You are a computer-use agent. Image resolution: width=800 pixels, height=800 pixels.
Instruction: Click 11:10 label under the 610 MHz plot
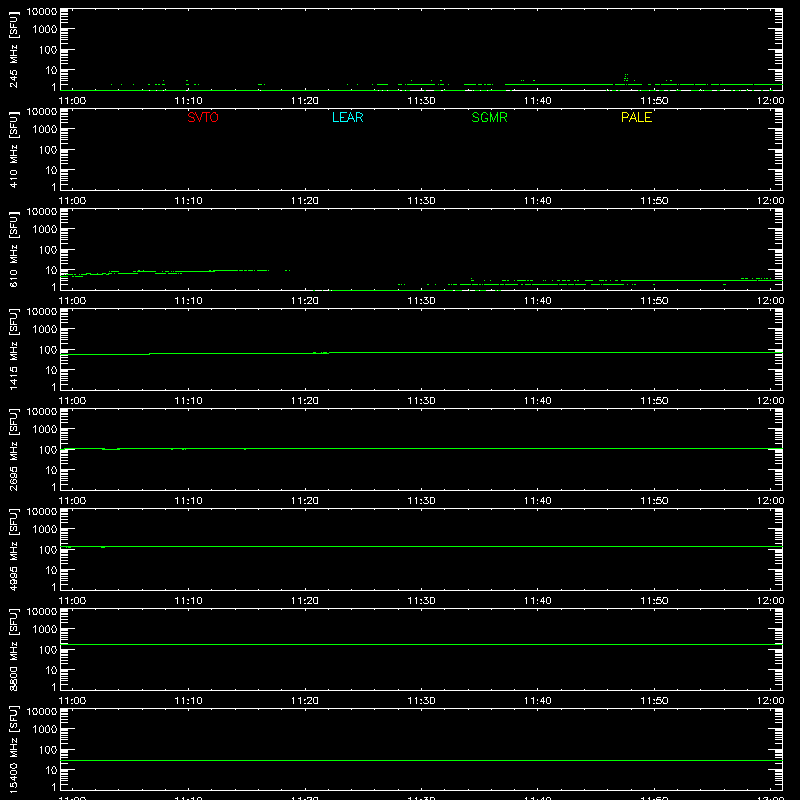tap(188, 301)
